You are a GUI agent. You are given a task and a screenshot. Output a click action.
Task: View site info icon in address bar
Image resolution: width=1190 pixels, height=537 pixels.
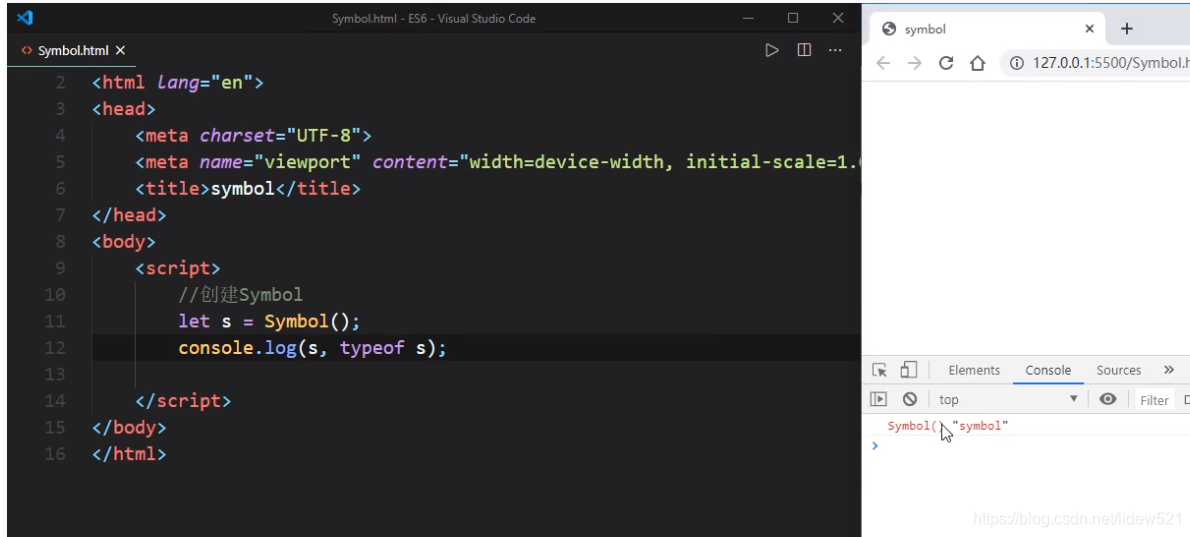click(x=1017, y=63)
